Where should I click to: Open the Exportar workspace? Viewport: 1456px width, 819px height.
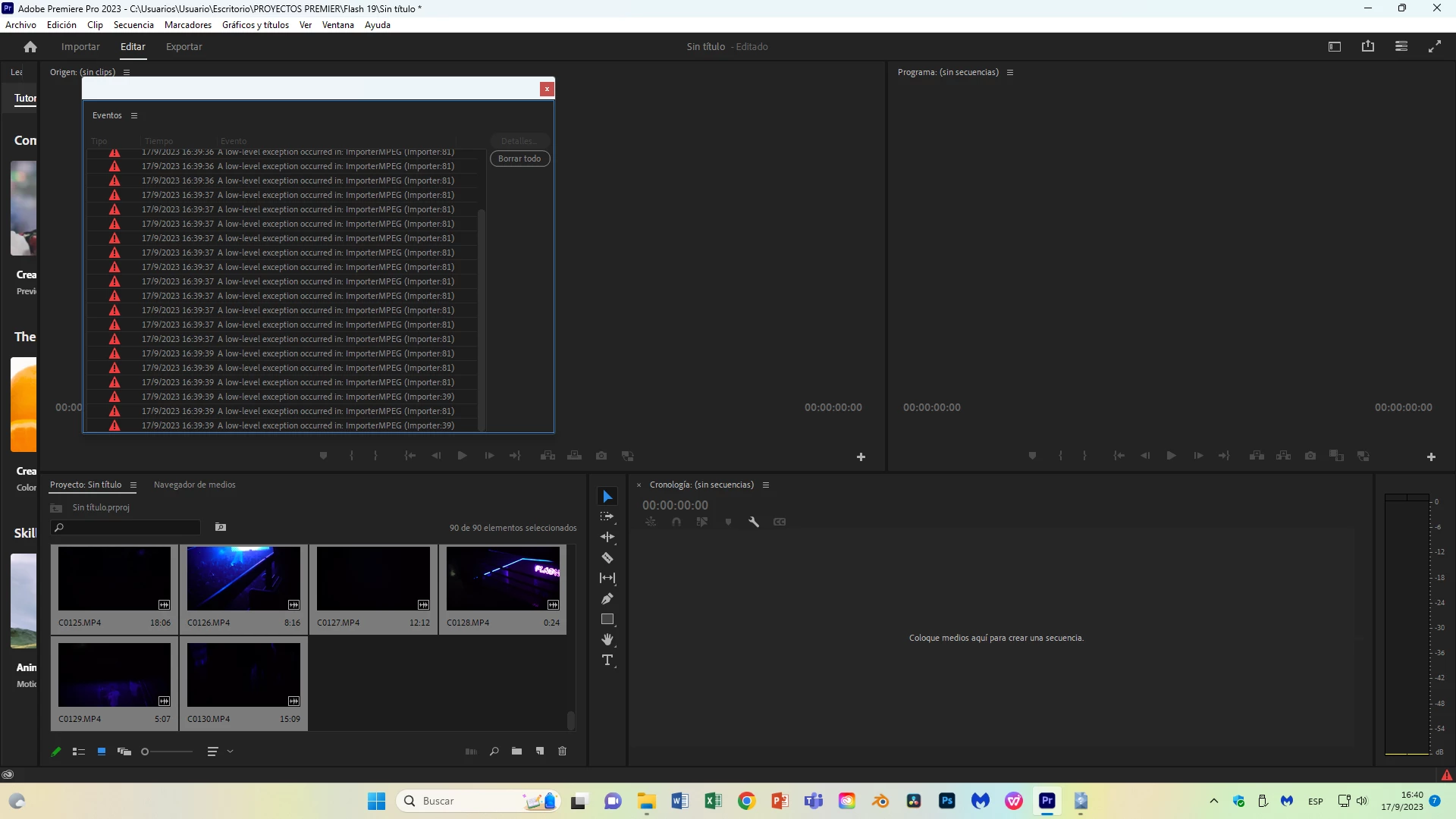(x=184, y=47)
